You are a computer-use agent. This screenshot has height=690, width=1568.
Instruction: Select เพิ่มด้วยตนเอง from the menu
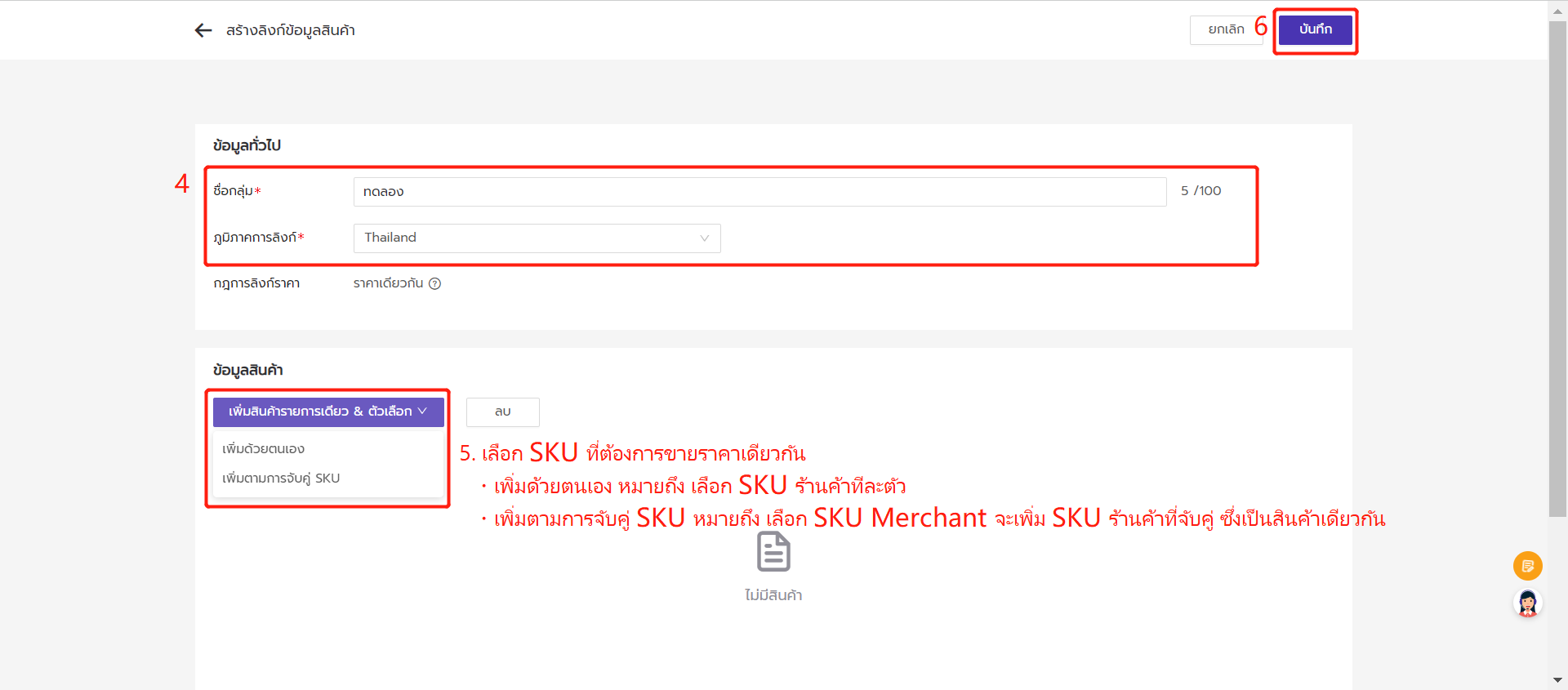point(264,449)
